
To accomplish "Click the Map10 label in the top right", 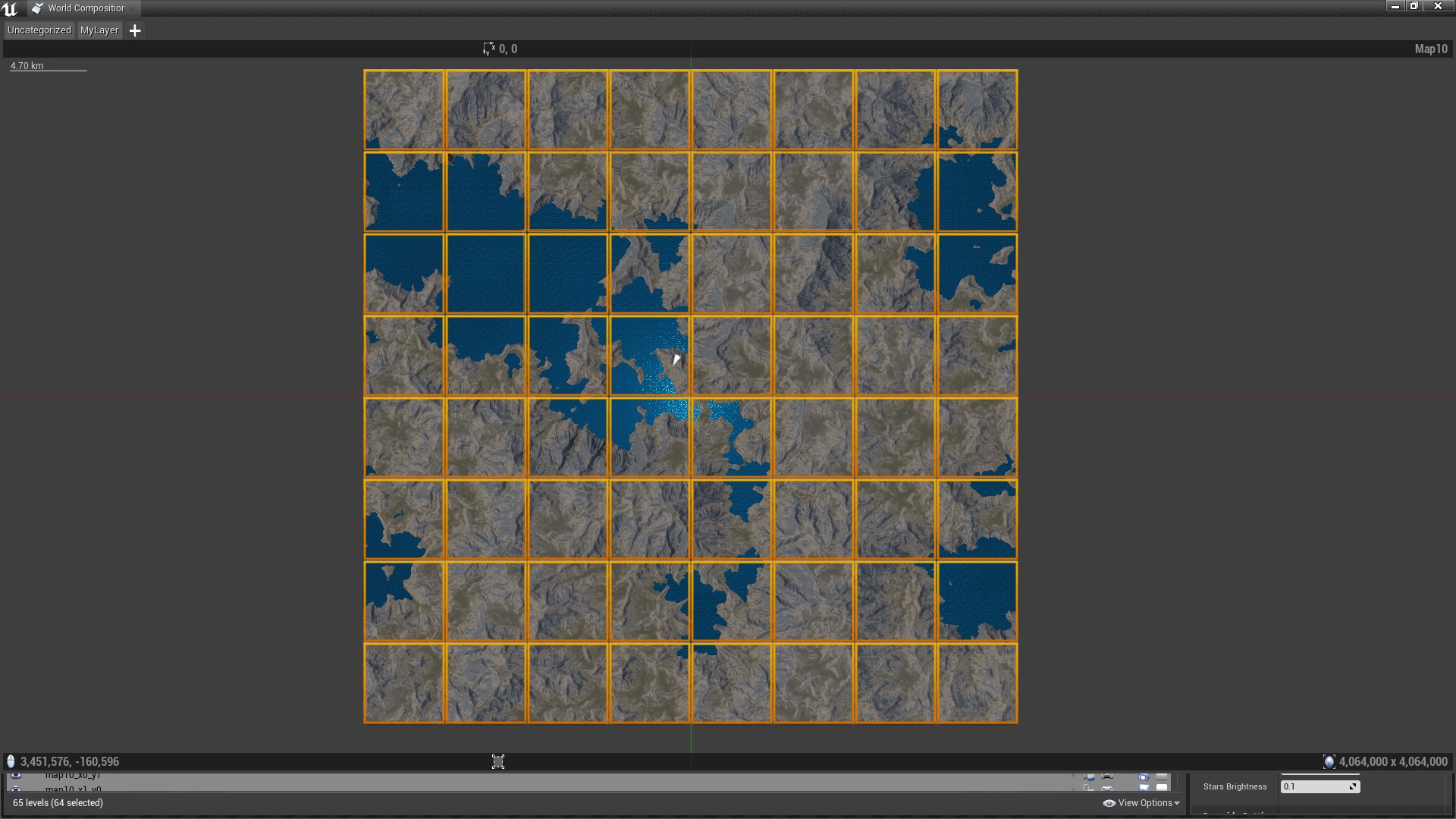I will click(1429, 49).
